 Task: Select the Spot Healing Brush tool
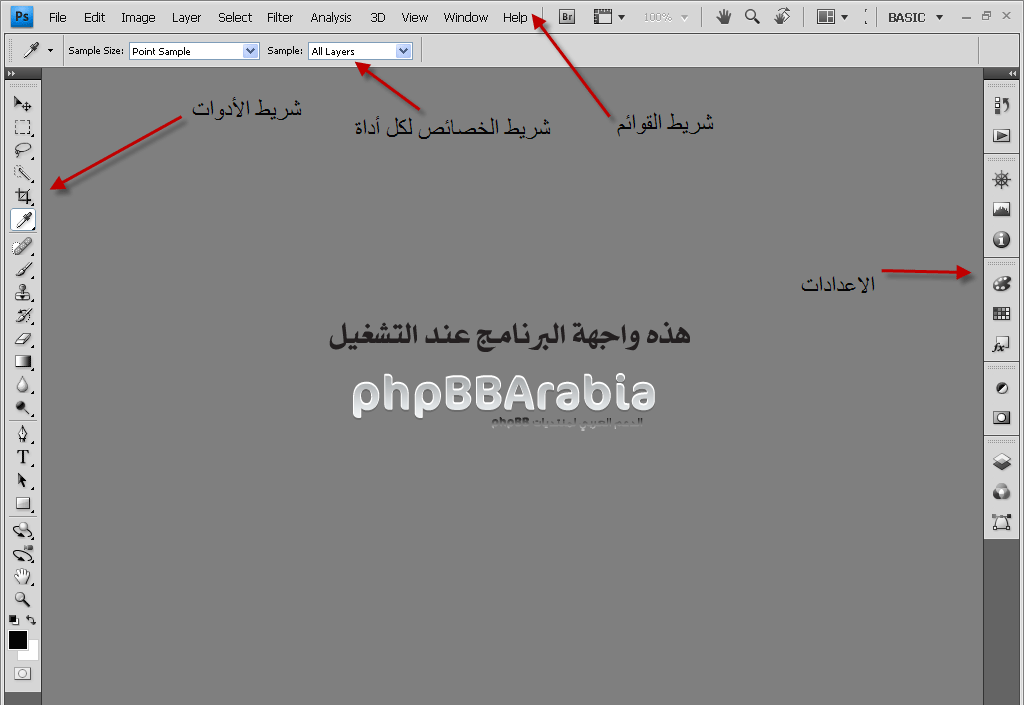coord(23,246)
